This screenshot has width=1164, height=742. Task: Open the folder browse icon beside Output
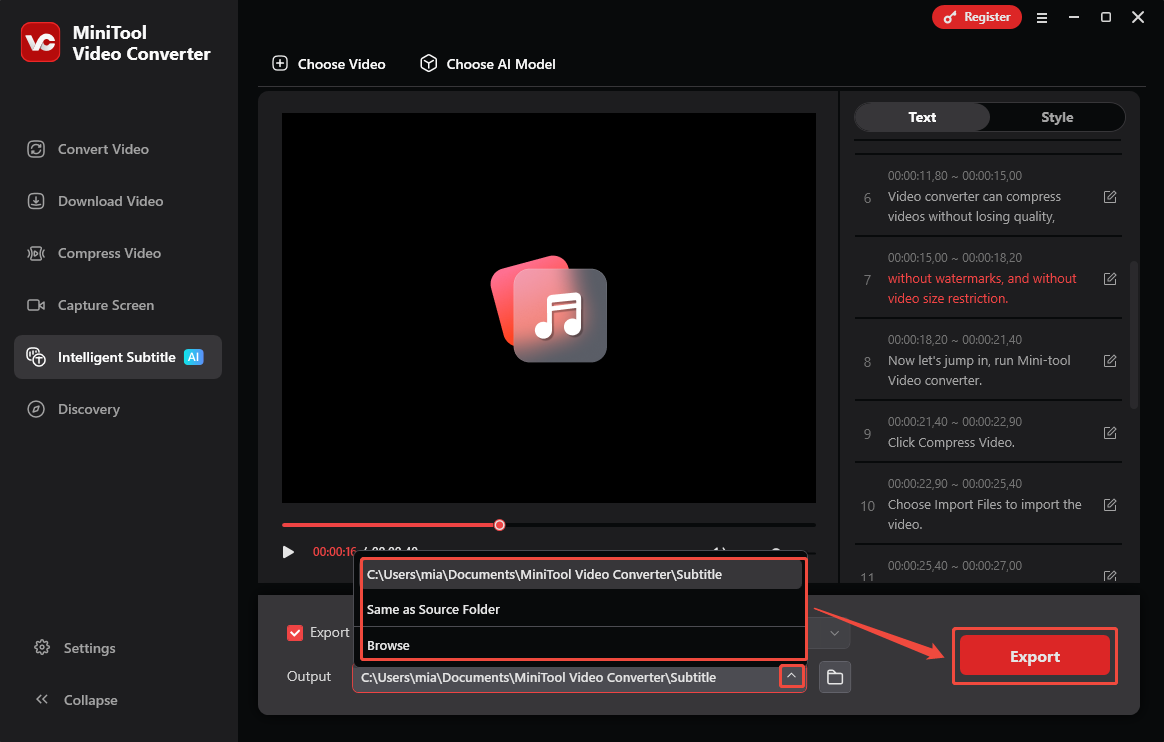[834, 677]
